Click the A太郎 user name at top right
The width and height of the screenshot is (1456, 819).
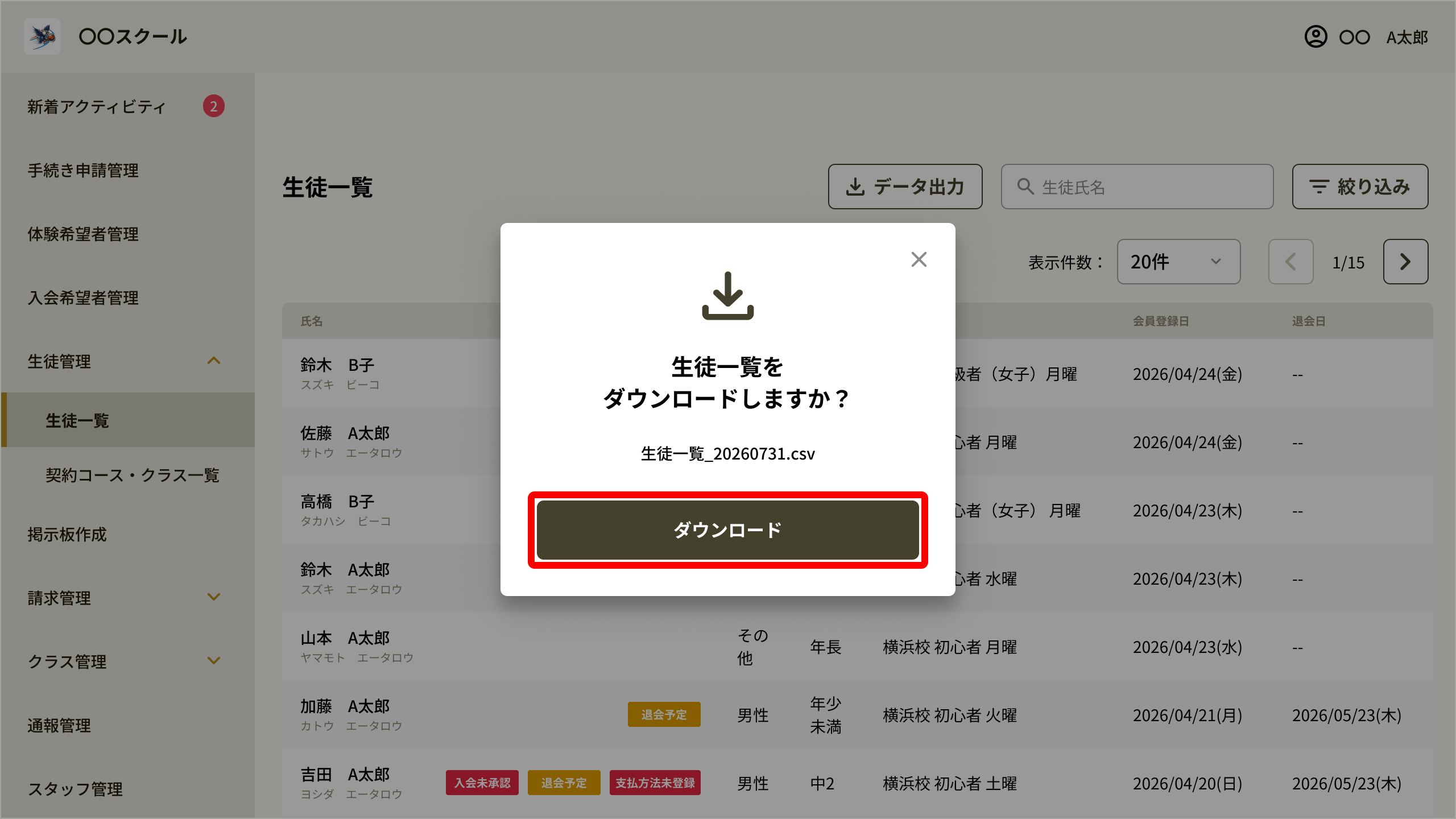(1407, 38)
